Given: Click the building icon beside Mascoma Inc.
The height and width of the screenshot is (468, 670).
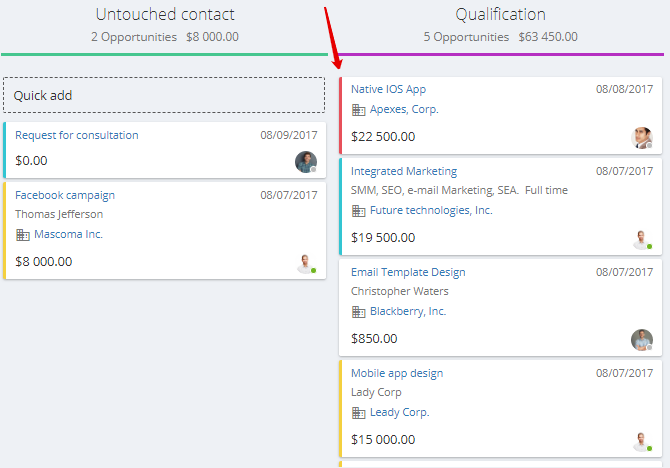Looking at the screenshot, I should 22,235.
